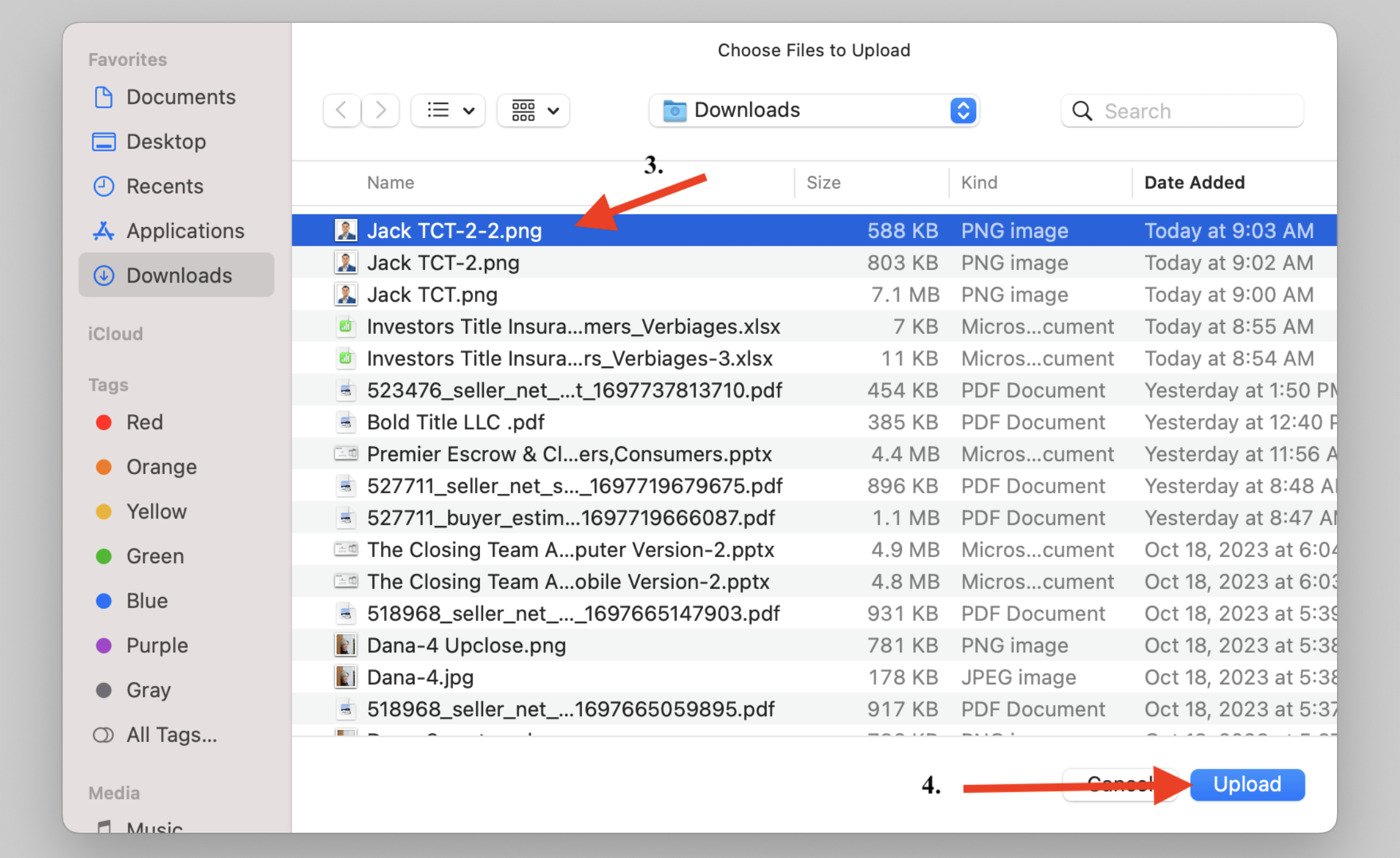Open Desktop in the sidebar
The width and height of the screenshot is (1400, 858).
tap(166, 142)
